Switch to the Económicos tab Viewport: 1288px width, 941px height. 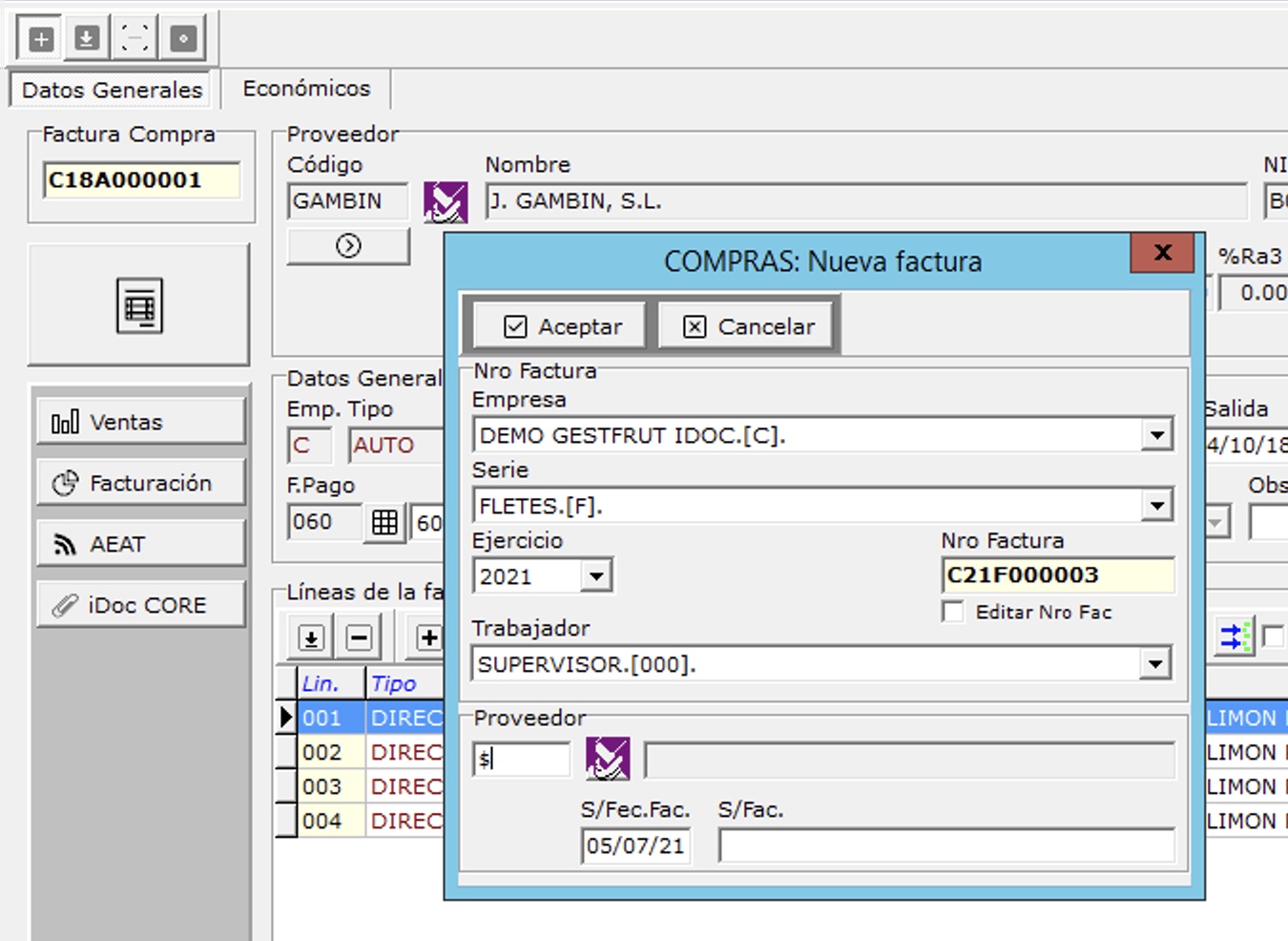[306, 89]
